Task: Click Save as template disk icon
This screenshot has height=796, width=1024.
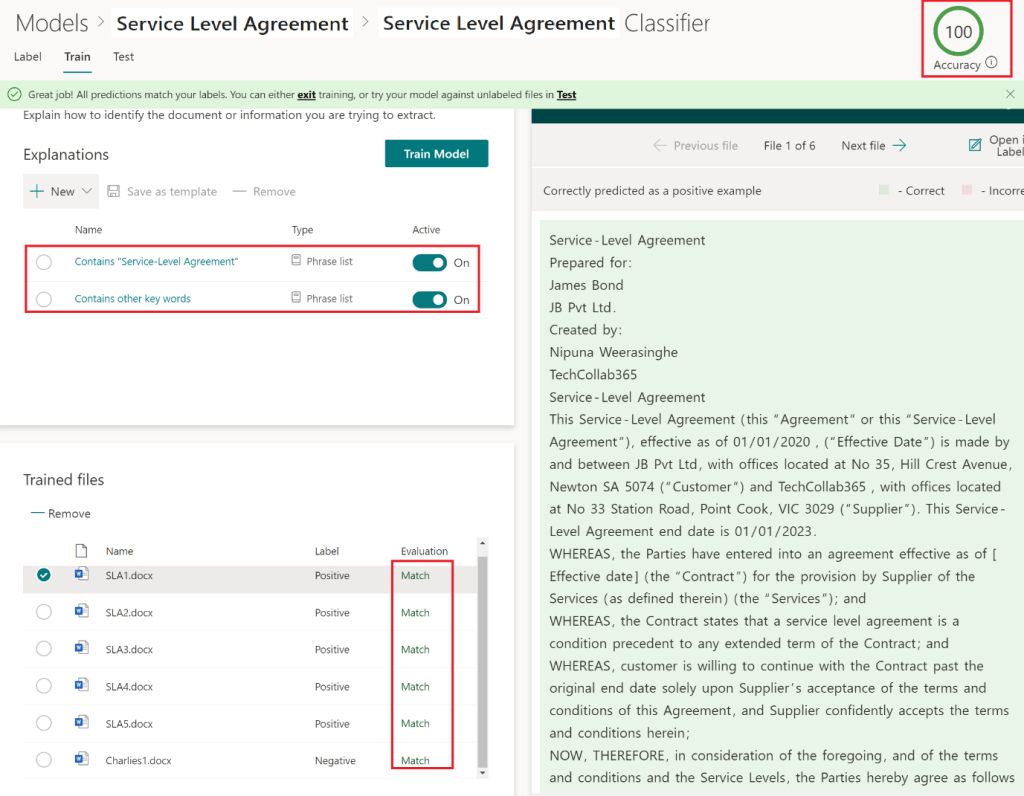Action: click(x=114, y=192)
